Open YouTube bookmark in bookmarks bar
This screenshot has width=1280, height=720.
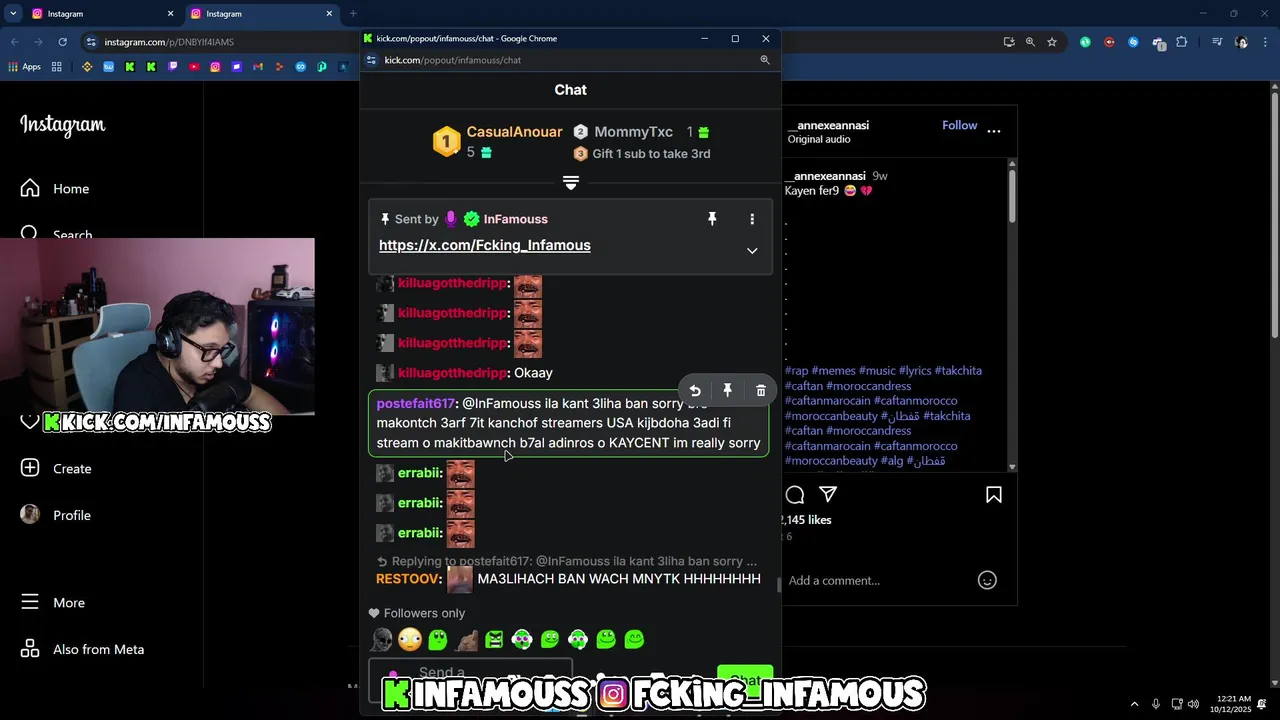[x=194, y=67]
